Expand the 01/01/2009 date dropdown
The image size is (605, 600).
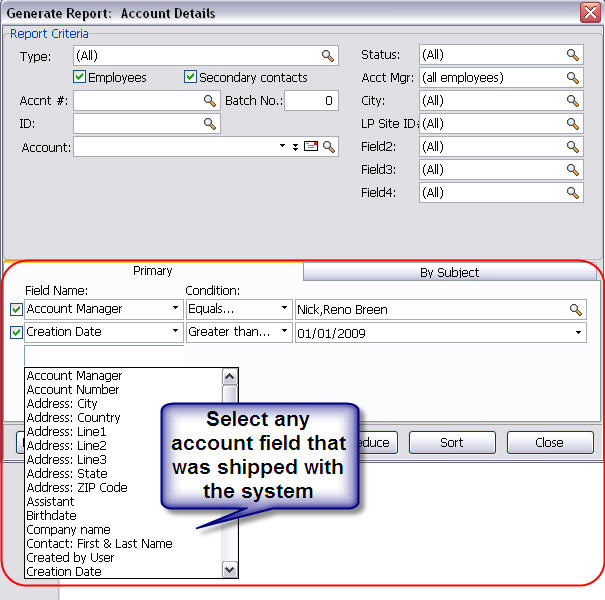coord(578,332)
